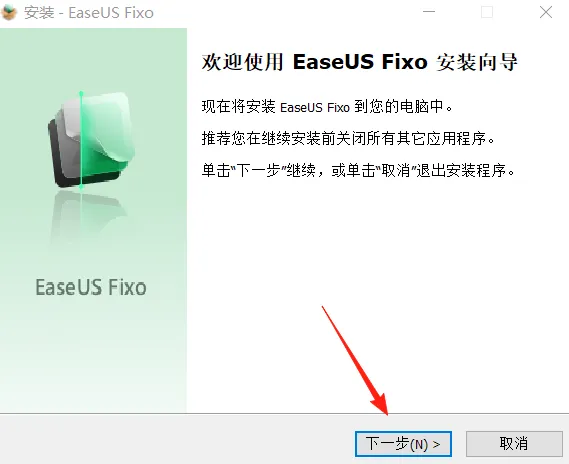
Task: Click the EaseUS Fixo stacked photo logo
Action: pyautogui.click(x=91, y=140)
